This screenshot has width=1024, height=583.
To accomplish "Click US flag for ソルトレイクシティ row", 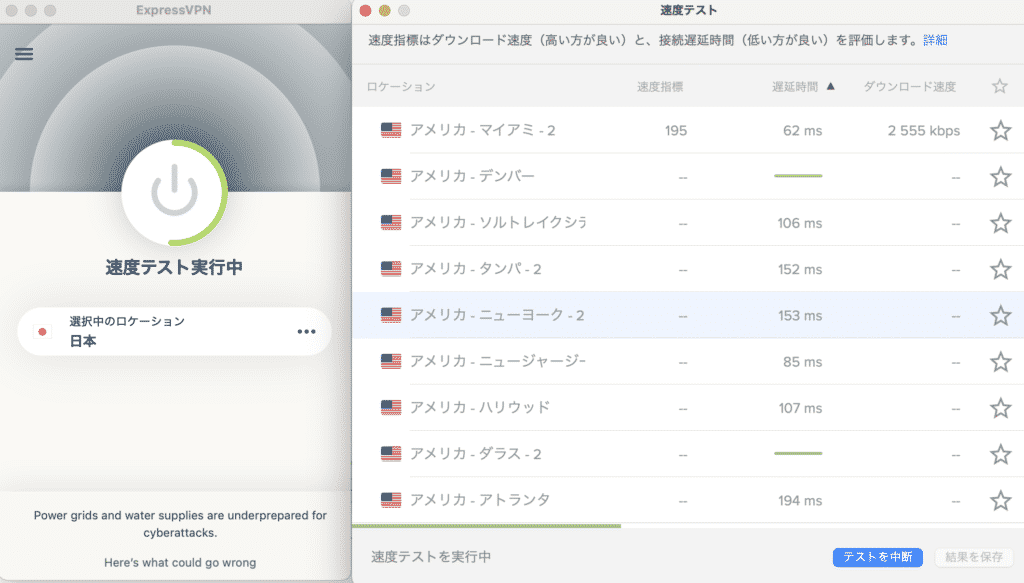I will point(391,223).
